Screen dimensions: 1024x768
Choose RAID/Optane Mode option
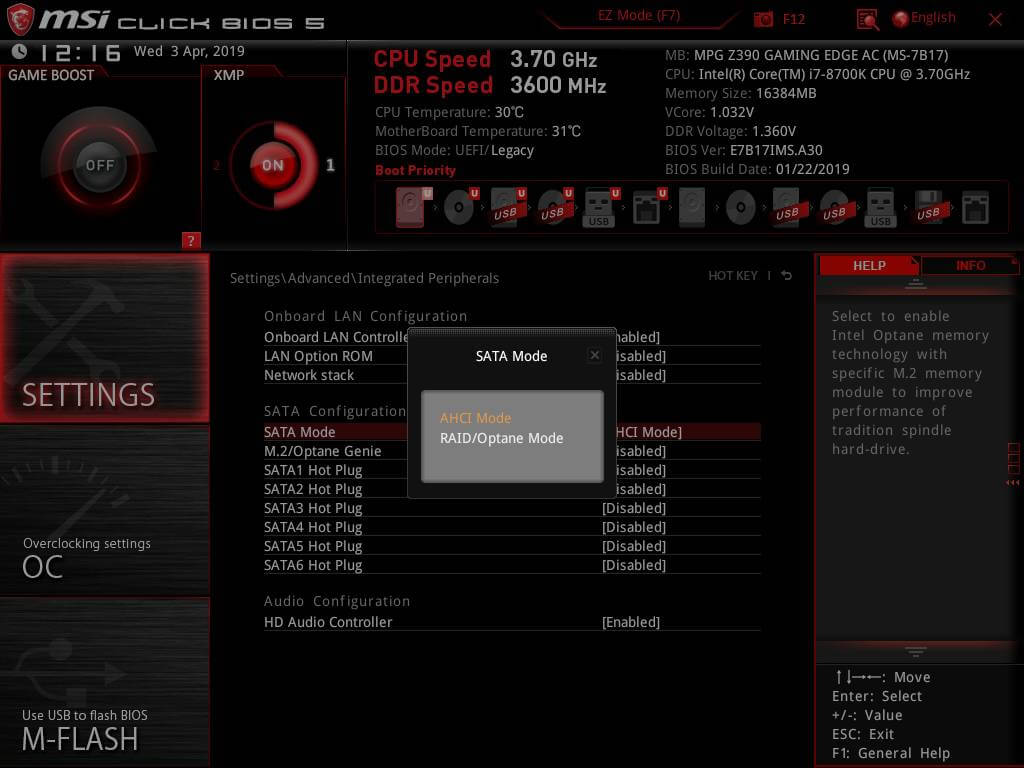click(x=502, y=438)
